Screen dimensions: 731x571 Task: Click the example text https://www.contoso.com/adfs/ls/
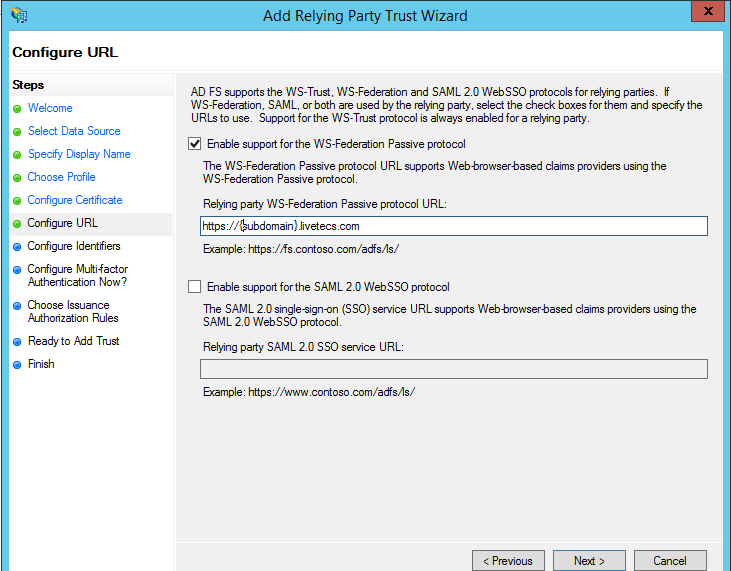331,392
